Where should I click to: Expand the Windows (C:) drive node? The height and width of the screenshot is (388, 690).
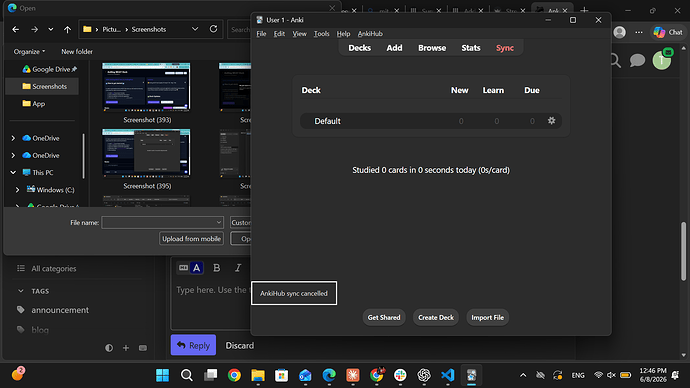point(18,190)
